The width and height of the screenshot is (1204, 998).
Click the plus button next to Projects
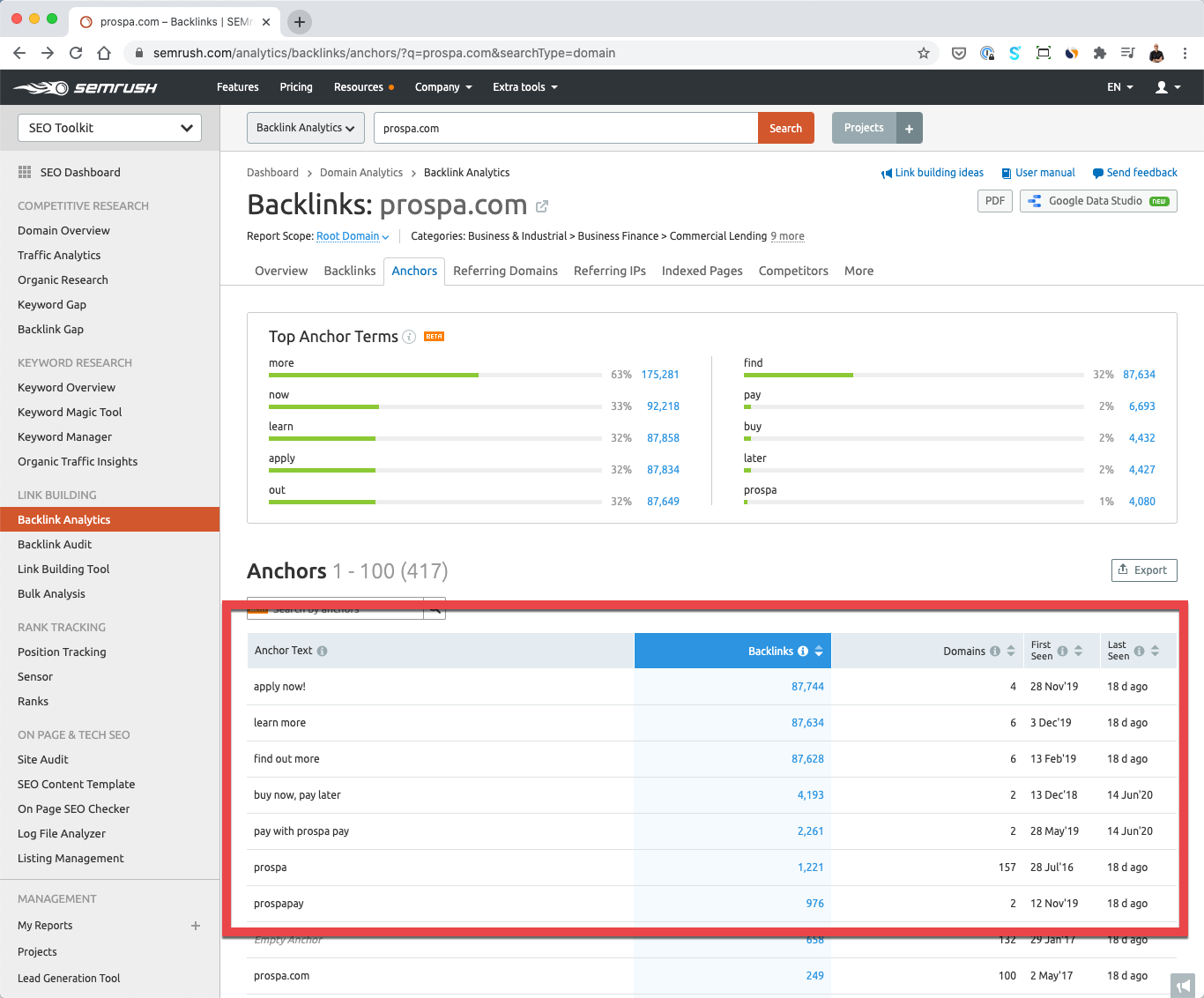click(x=910, y=128)
